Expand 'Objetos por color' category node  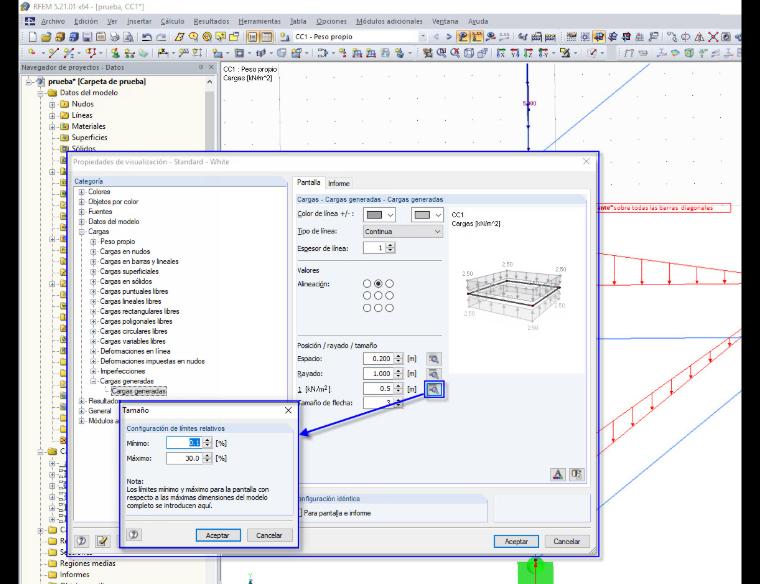pos(82,202)
